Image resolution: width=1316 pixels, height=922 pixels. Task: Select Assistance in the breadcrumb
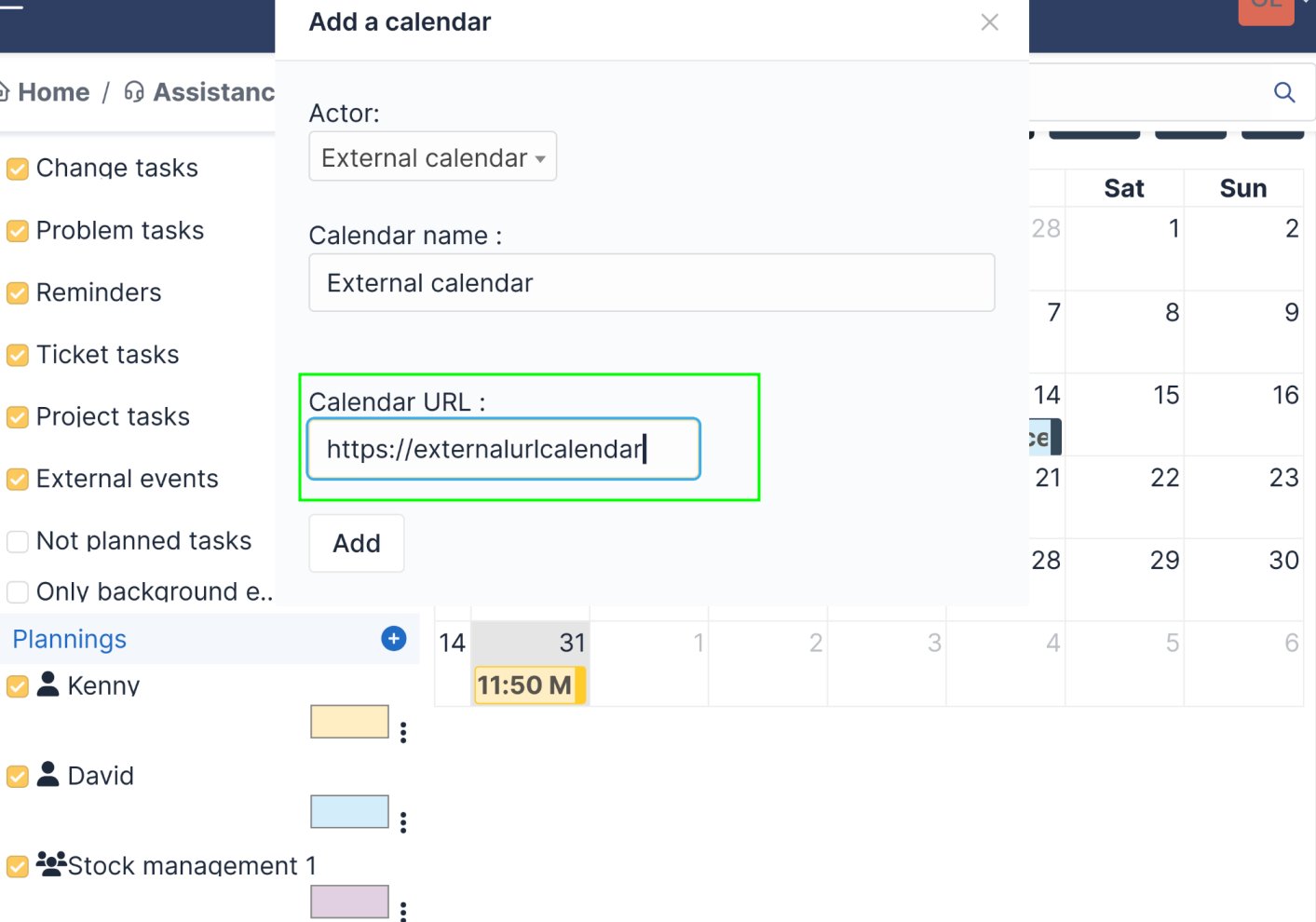tap(212, 91)
